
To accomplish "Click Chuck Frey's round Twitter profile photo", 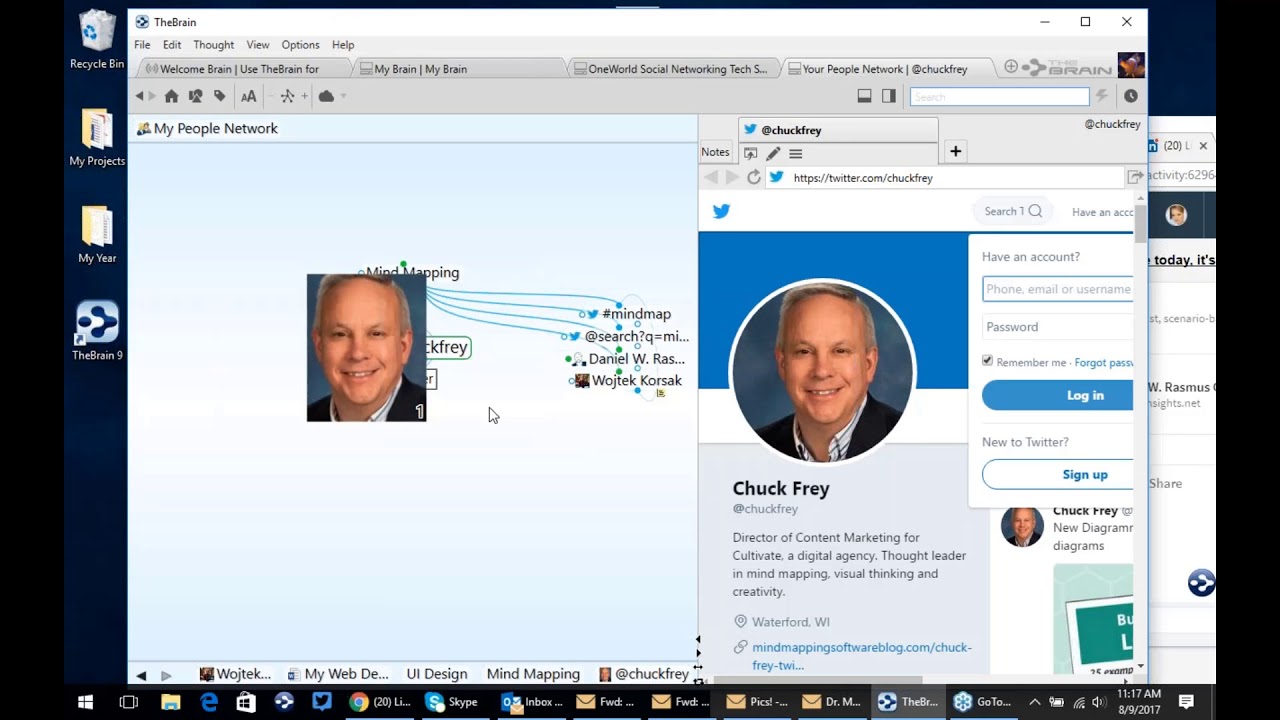I will (x=822, y=371).
